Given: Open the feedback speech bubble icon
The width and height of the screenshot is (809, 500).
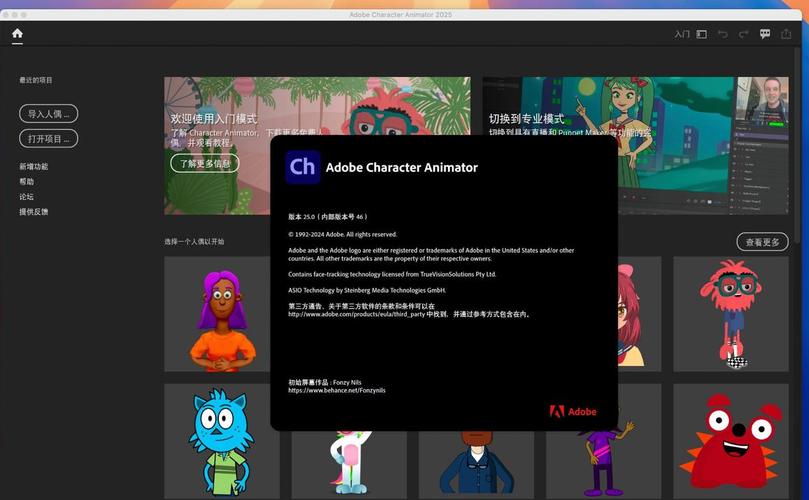Looking at the screenshot, I should (x=765, y=34).
